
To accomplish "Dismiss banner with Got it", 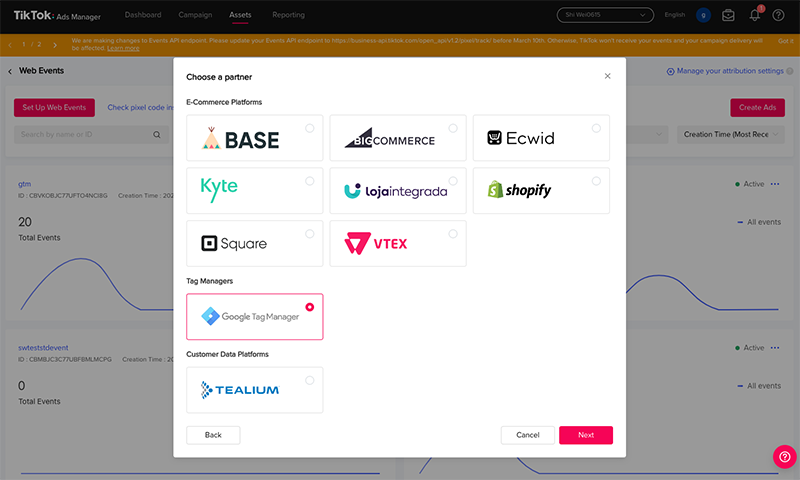I will click(786, 41).
